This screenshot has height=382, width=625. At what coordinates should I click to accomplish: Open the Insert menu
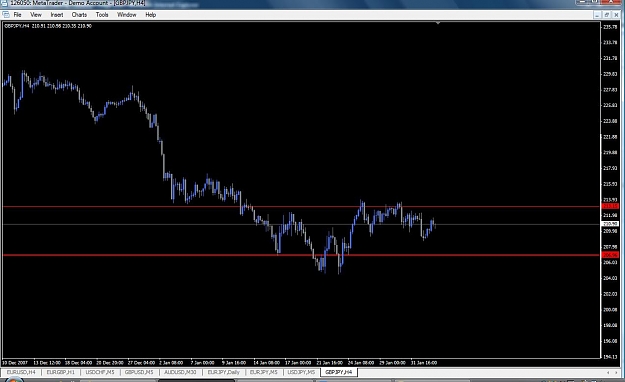(x=57, y=15)
